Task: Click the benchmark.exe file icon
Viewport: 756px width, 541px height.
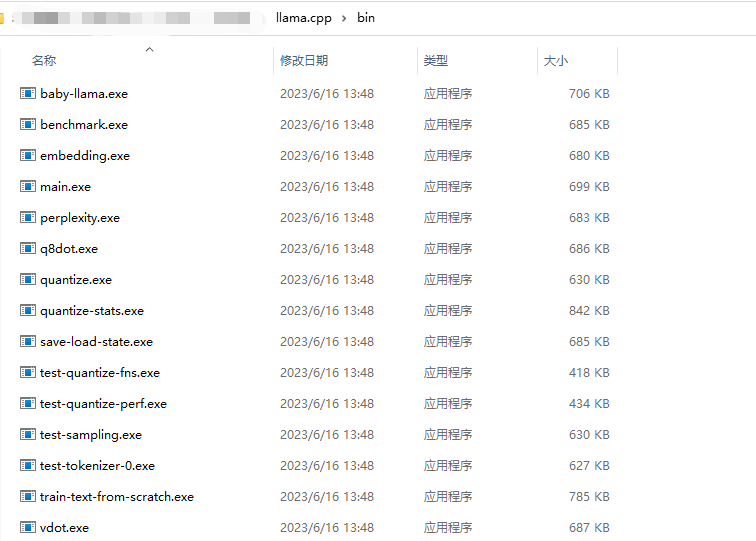Action: tap(27, 124)
